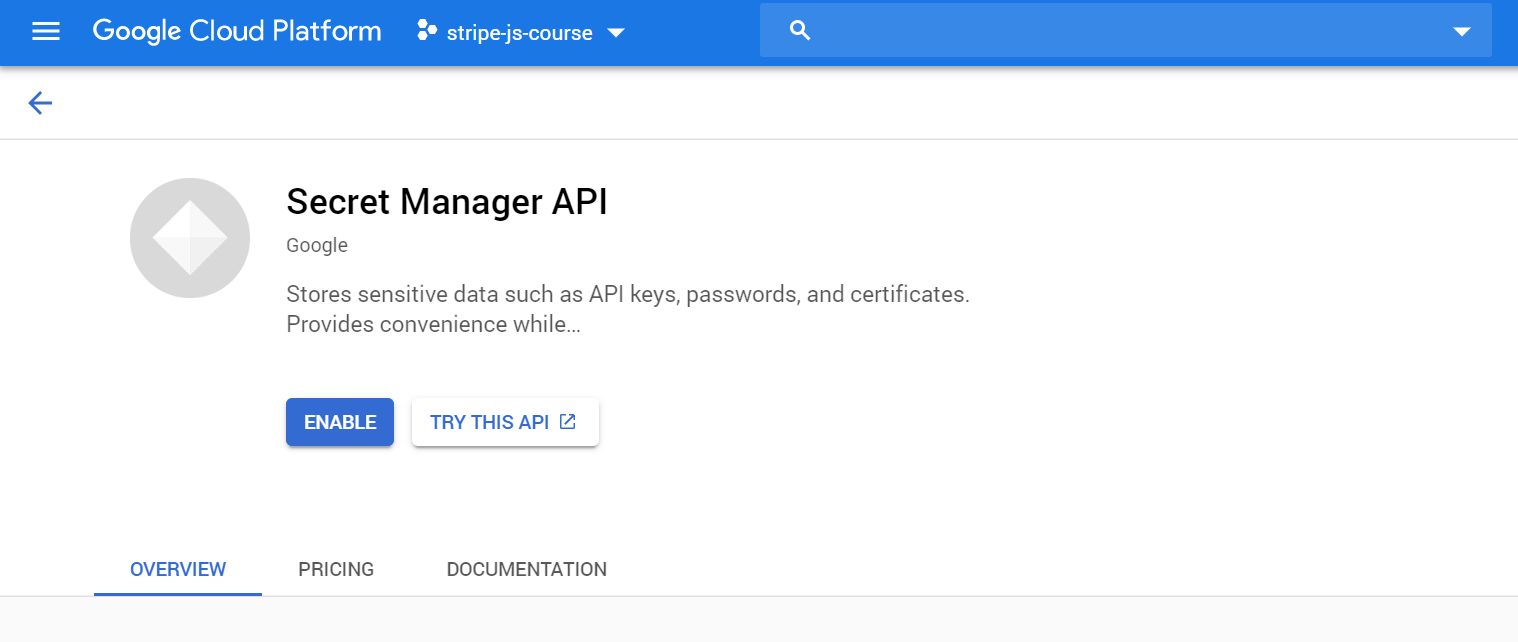Expand the dropdown at the search bar's right edge
The height and width of the screenshot is (642, 1518).
click(1463, 30)
